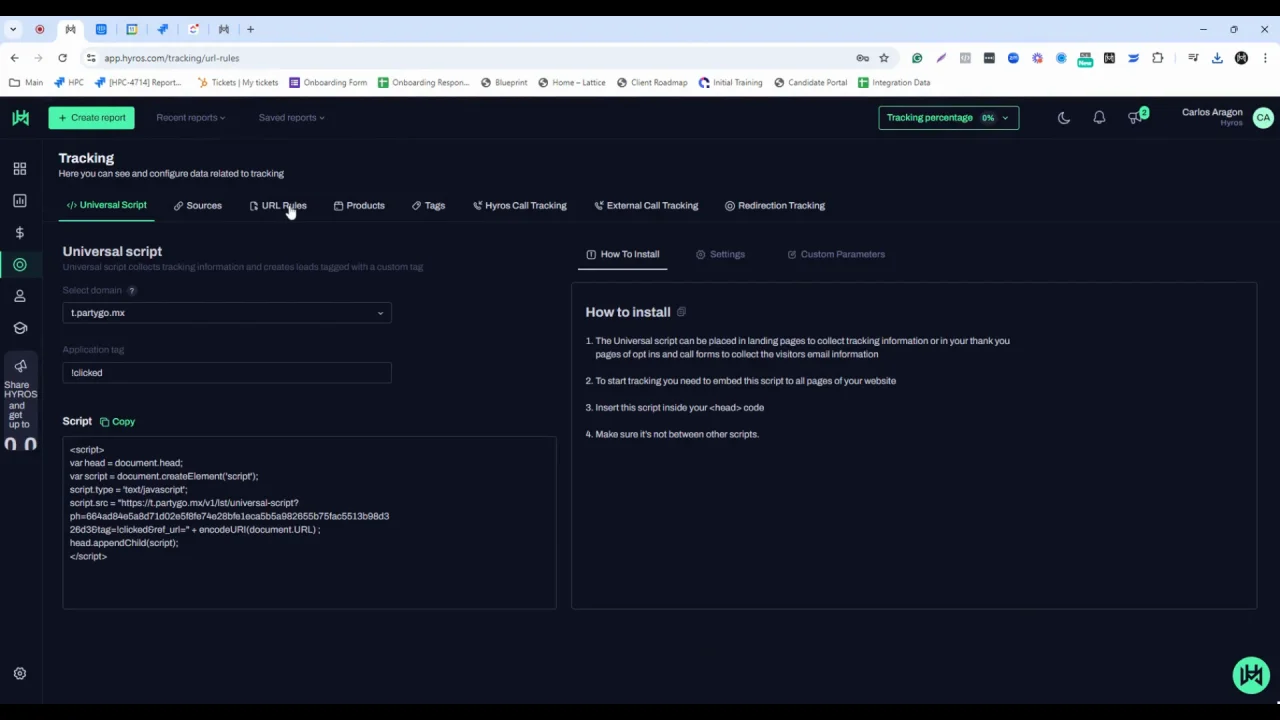Expand Saved reports dropdown

tap(291, 118)
